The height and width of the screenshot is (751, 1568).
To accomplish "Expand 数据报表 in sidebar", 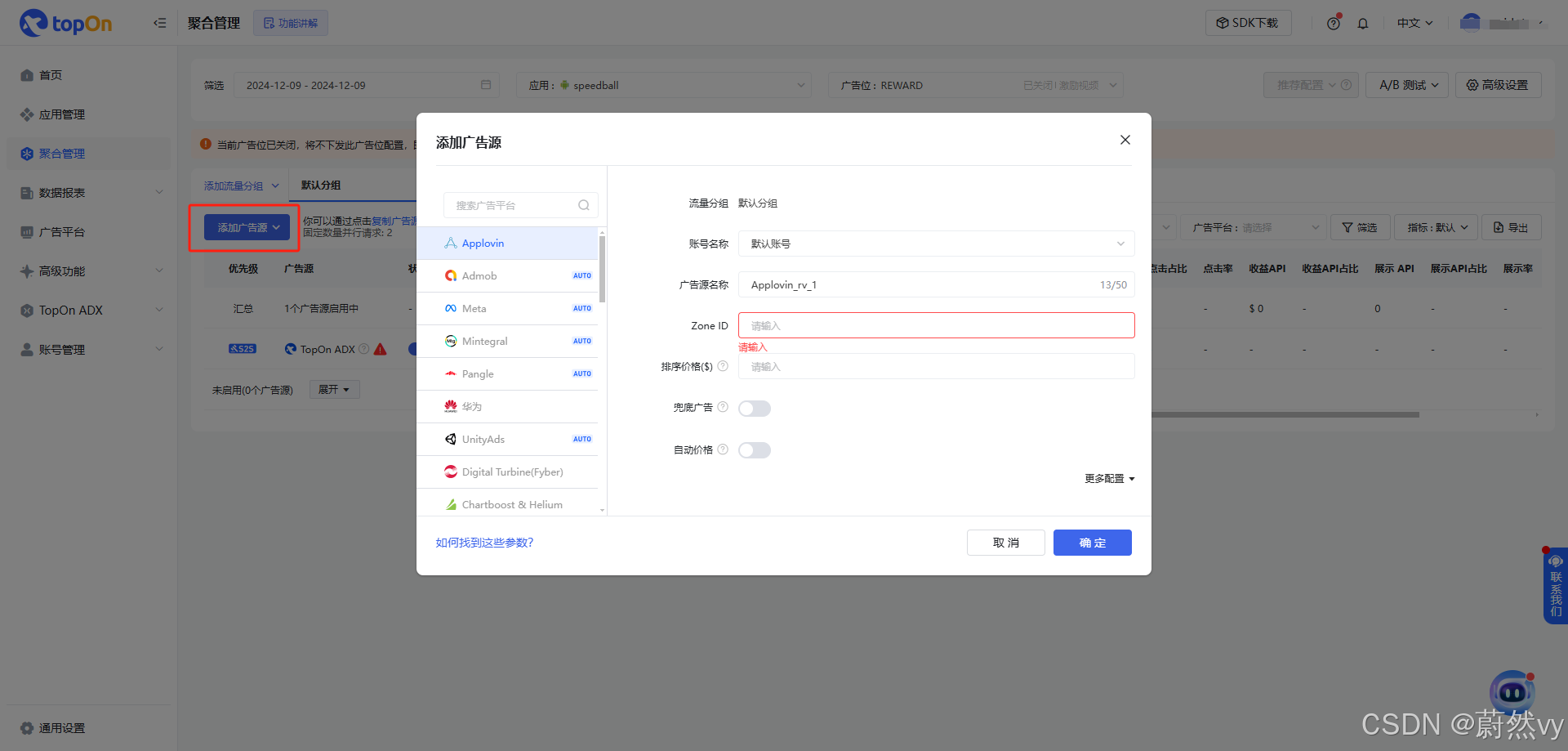I will click(x=89, y=193).
